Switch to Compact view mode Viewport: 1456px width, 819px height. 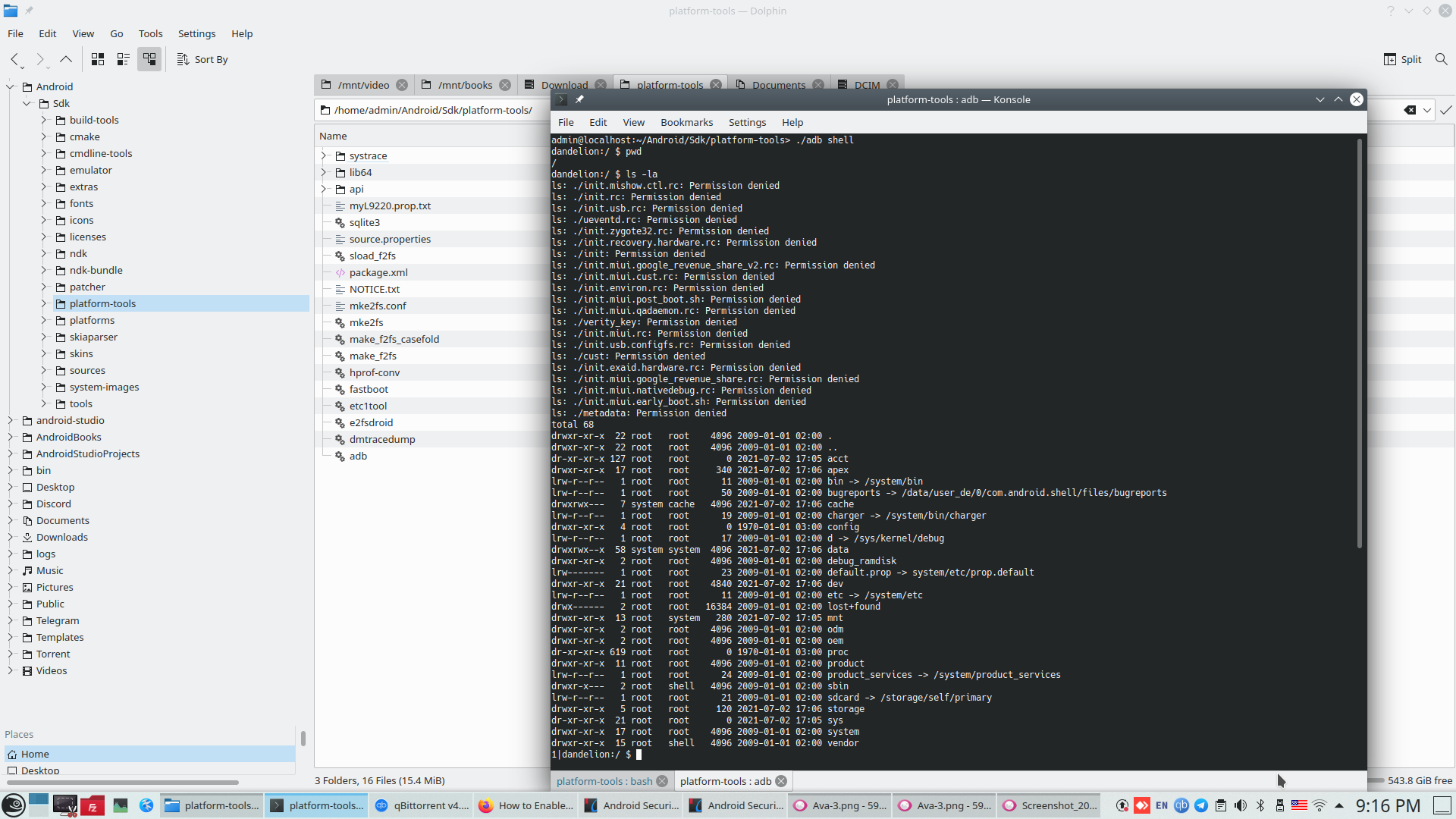point(124,59)
